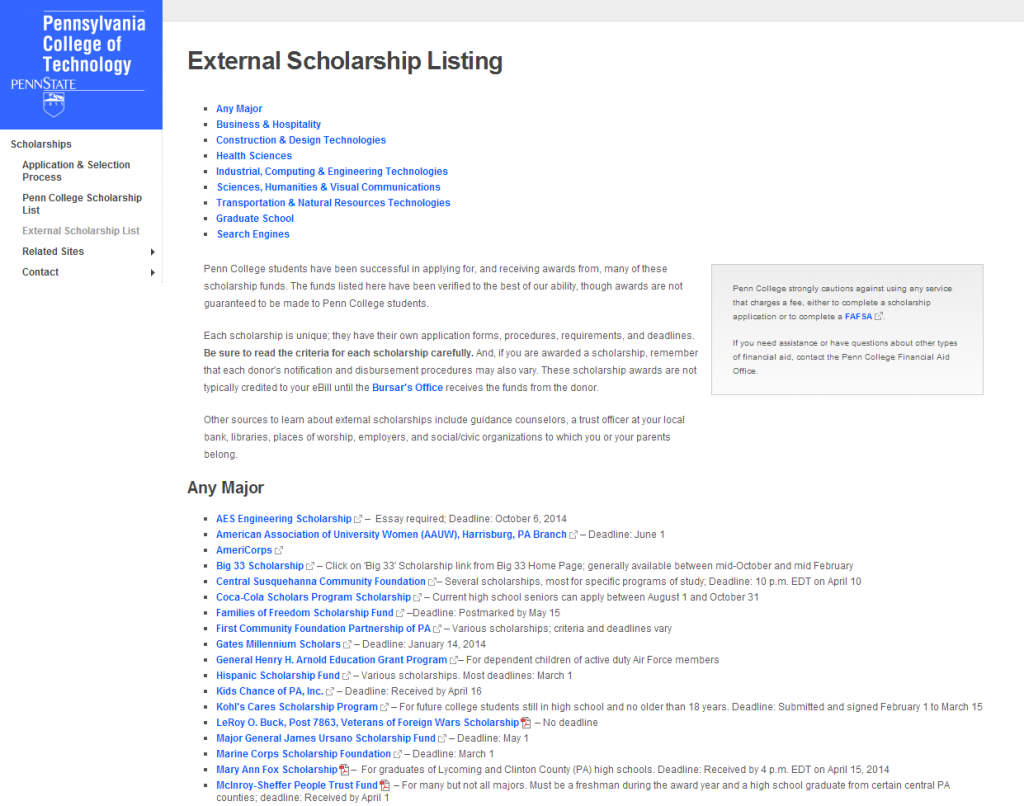Click external link icon after First Community Foundation Partnership

437,629
